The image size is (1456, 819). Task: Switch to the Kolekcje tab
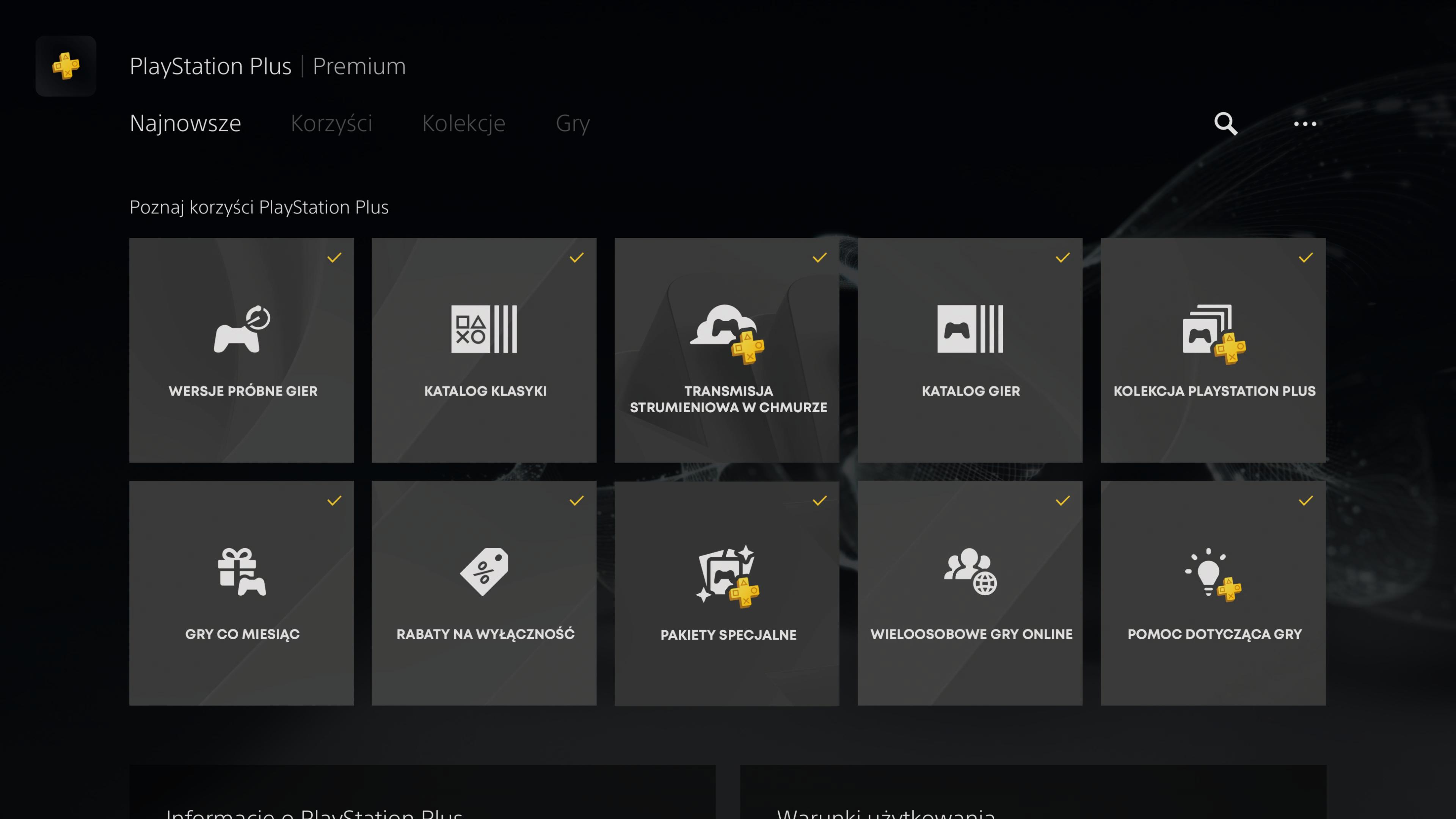tap(463, 123)
